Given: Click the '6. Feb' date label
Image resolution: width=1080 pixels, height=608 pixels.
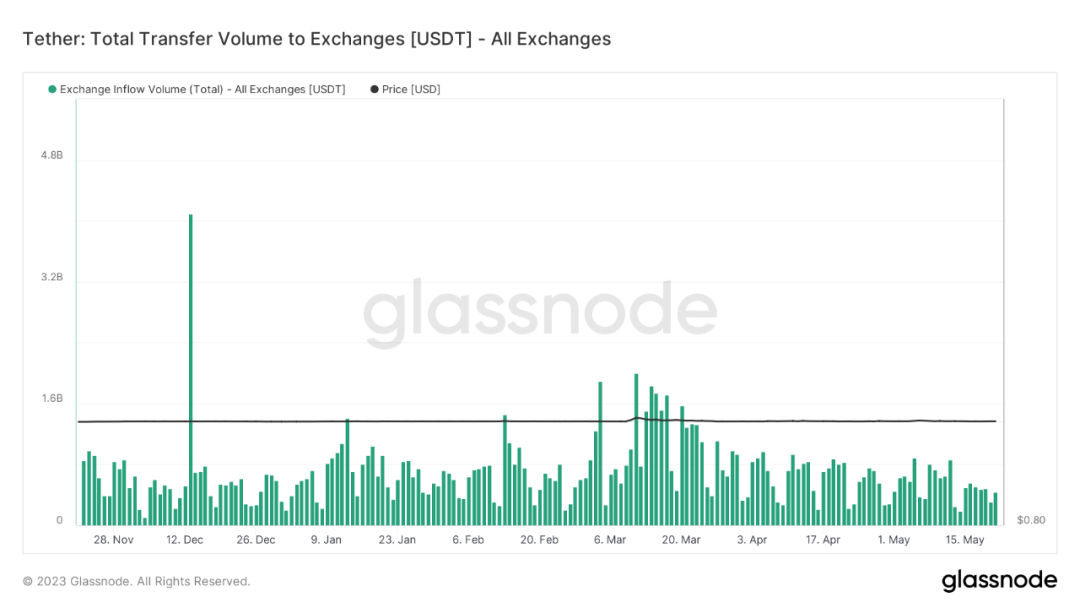Looking at the screenshot, I should (x=468, y=540).
